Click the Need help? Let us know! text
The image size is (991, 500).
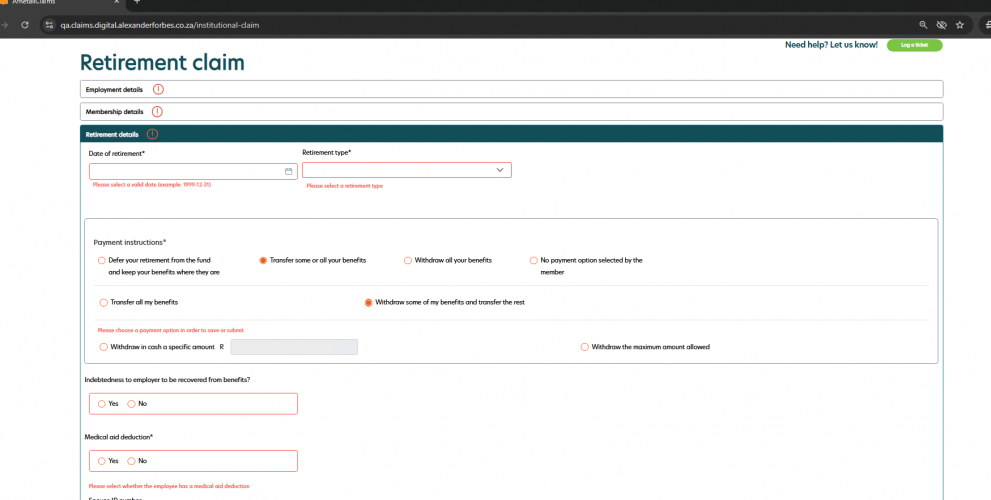pos(831,45)
